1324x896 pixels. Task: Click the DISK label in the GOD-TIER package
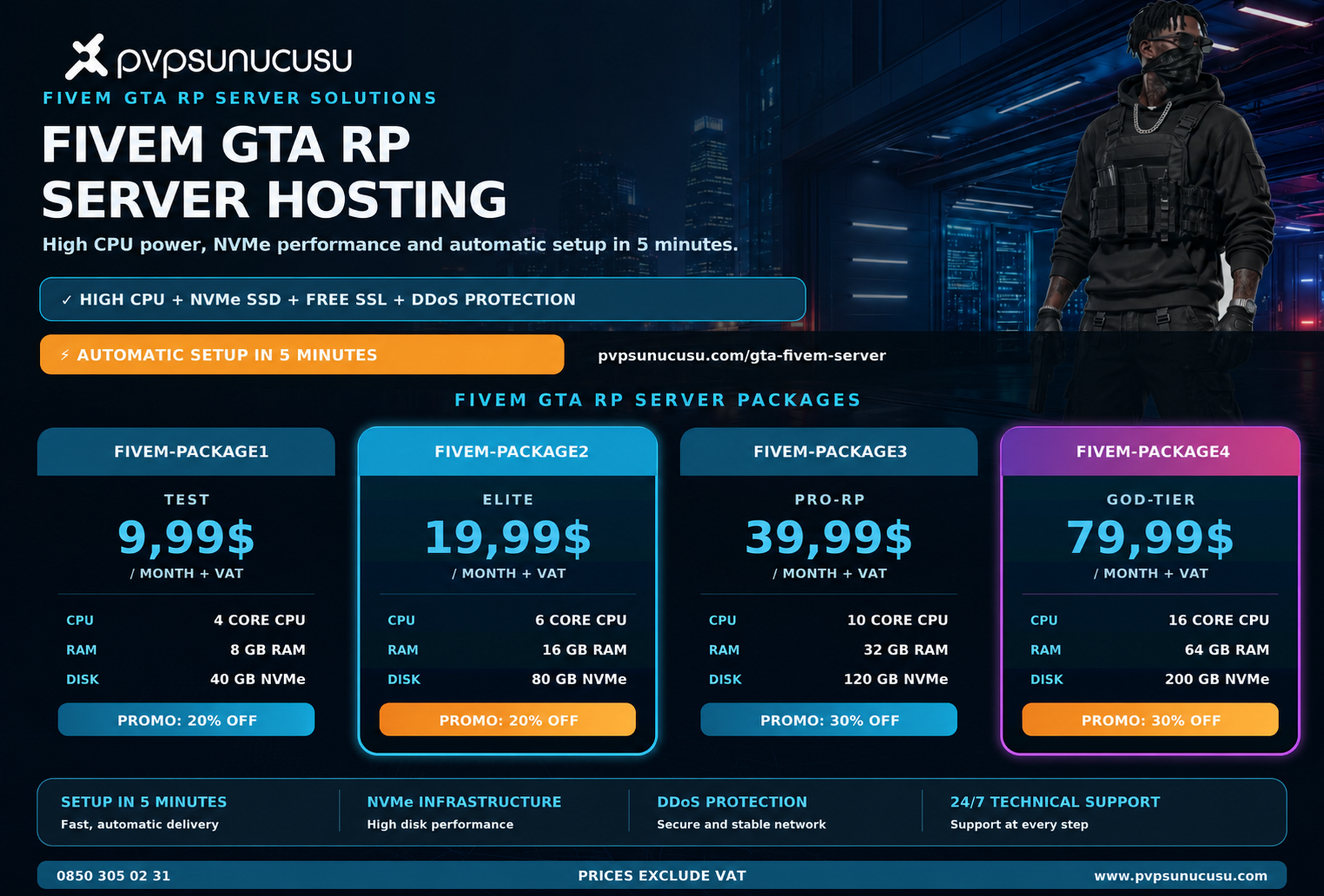point(1047,680)
